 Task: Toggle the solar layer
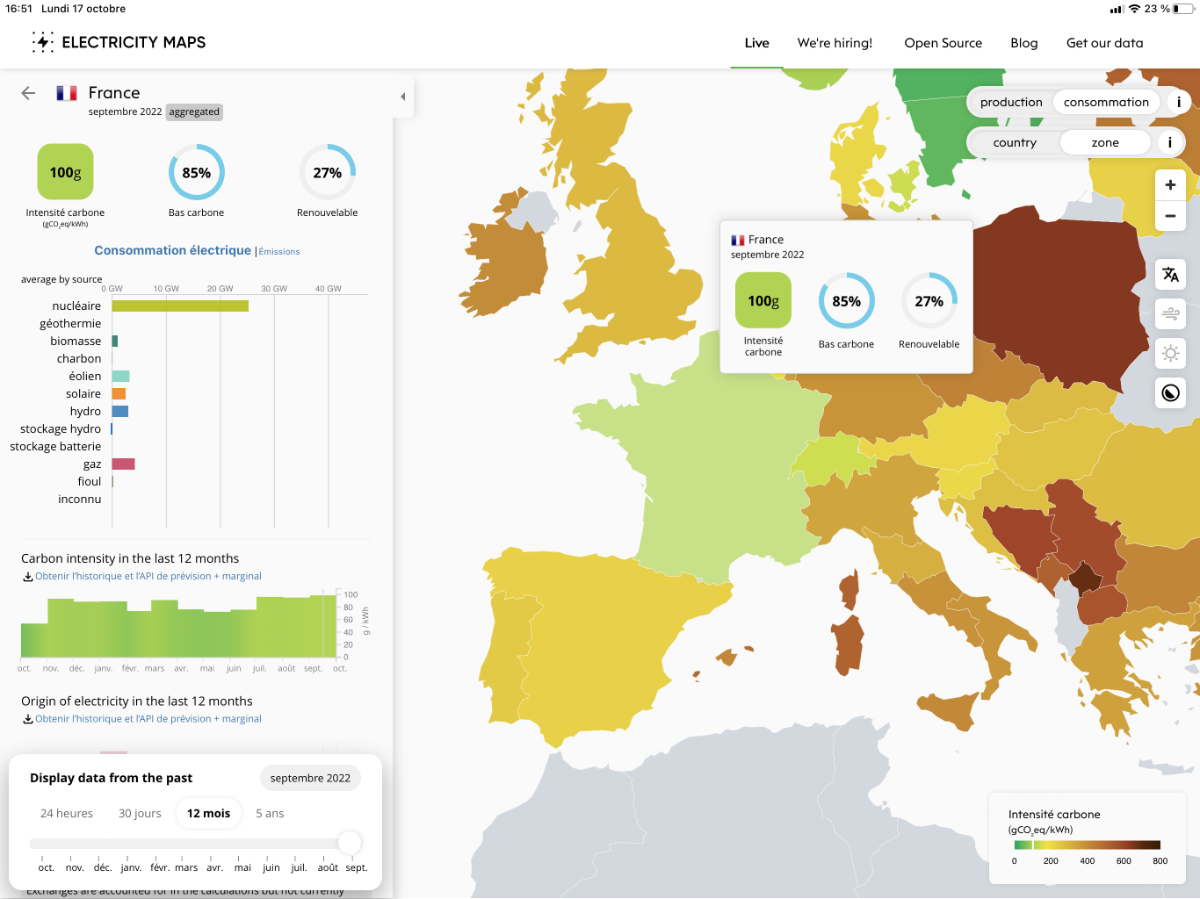point(1170,353)
